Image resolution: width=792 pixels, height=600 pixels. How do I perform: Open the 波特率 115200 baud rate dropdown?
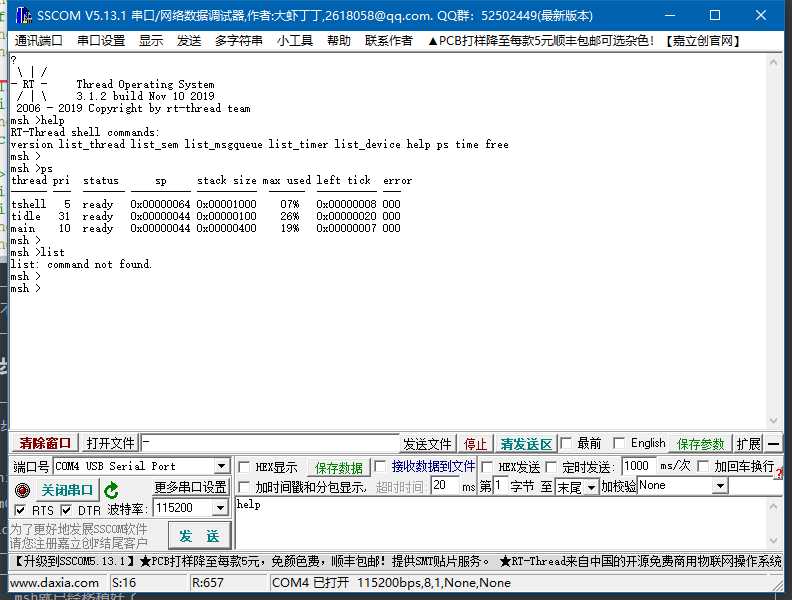(220, 508)
